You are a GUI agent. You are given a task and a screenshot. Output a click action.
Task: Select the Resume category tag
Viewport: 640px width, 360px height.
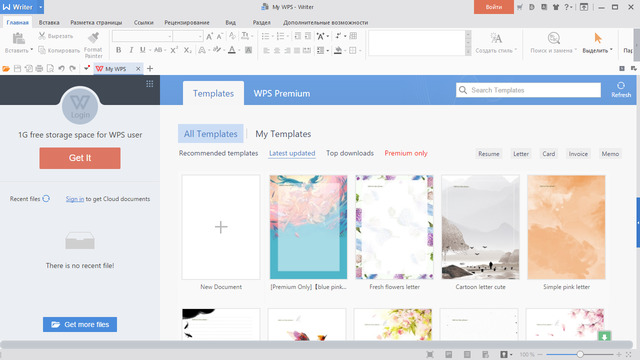[489, 154]
